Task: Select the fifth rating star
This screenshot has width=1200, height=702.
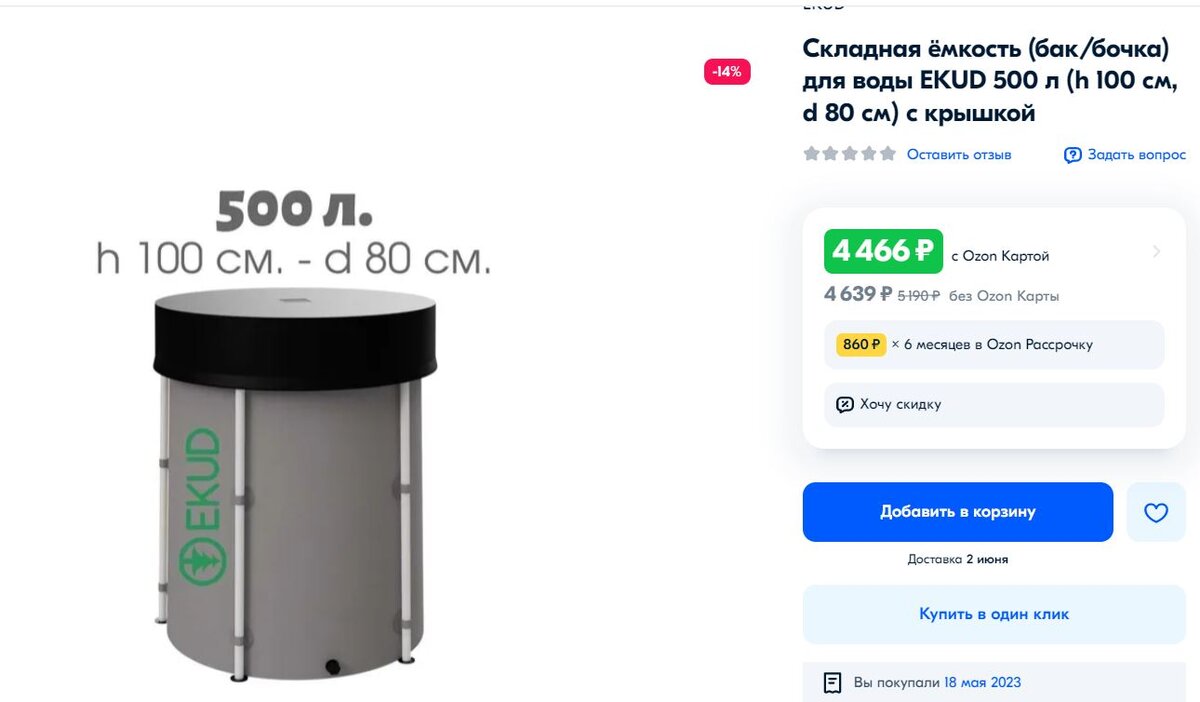Action: coord(885,153)
